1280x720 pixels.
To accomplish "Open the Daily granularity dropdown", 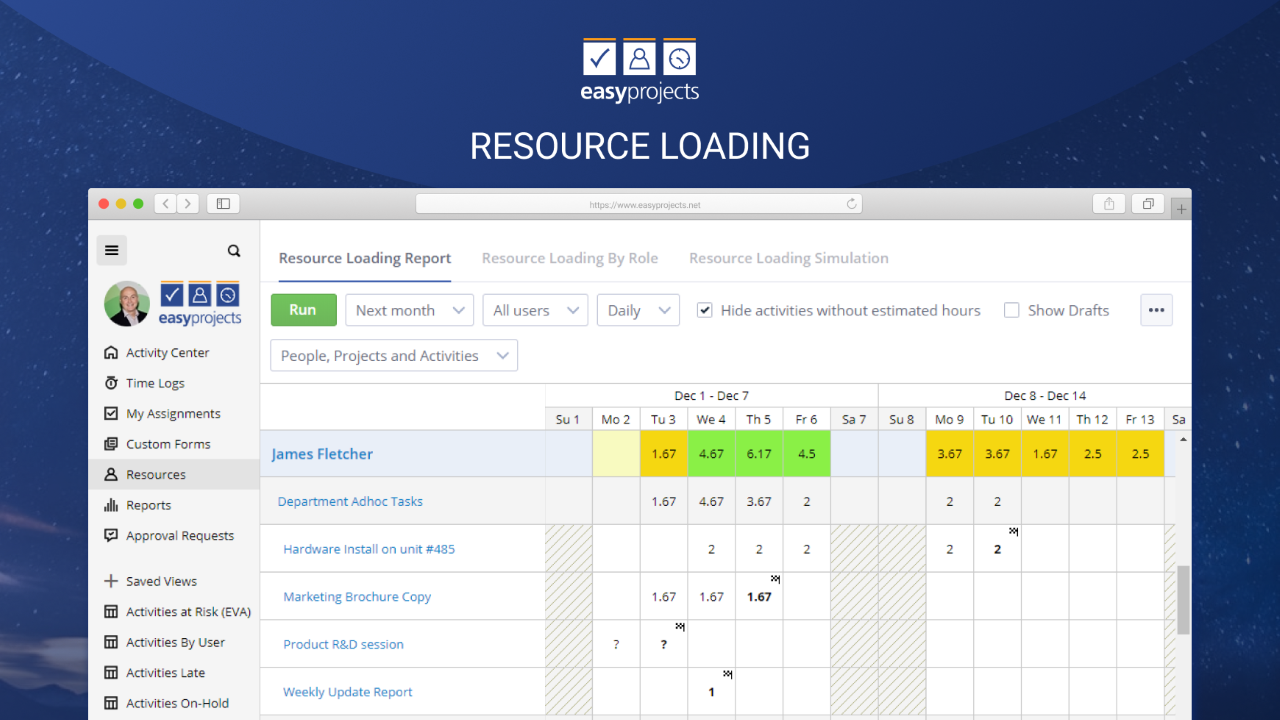I will (638, 310).
